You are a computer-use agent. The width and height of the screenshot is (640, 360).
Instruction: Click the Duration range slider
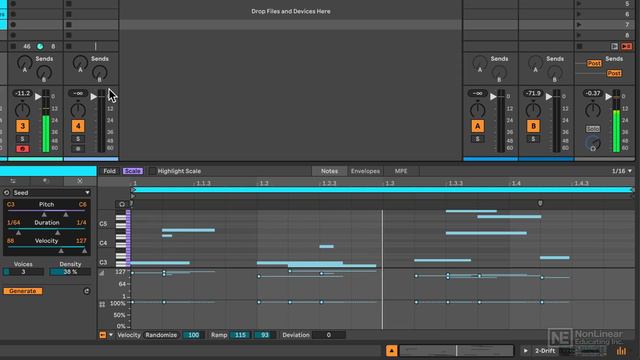click(47, 229)
